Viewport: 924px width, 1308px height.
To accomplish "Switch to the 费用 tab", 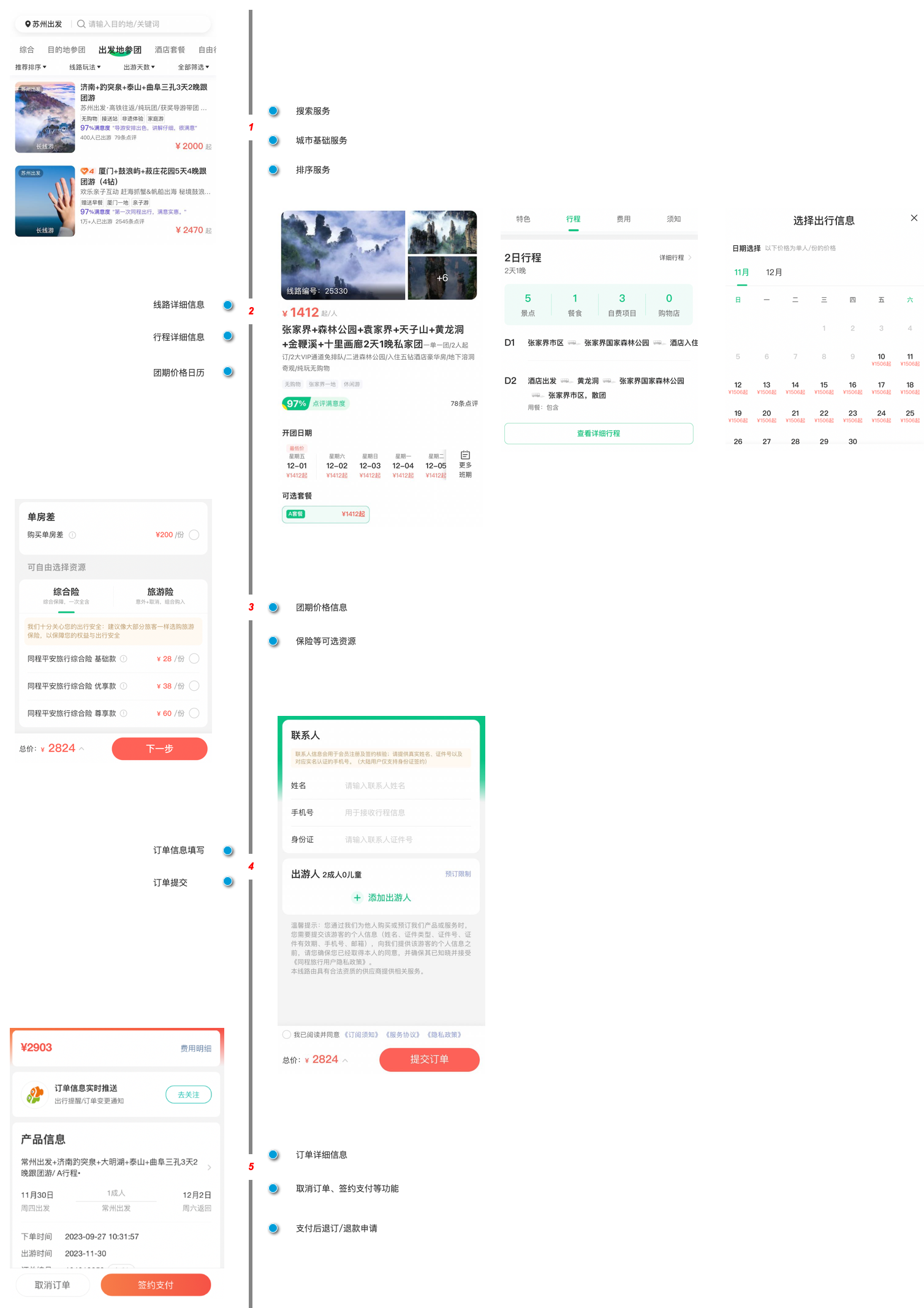I will (x=623, y=219).
